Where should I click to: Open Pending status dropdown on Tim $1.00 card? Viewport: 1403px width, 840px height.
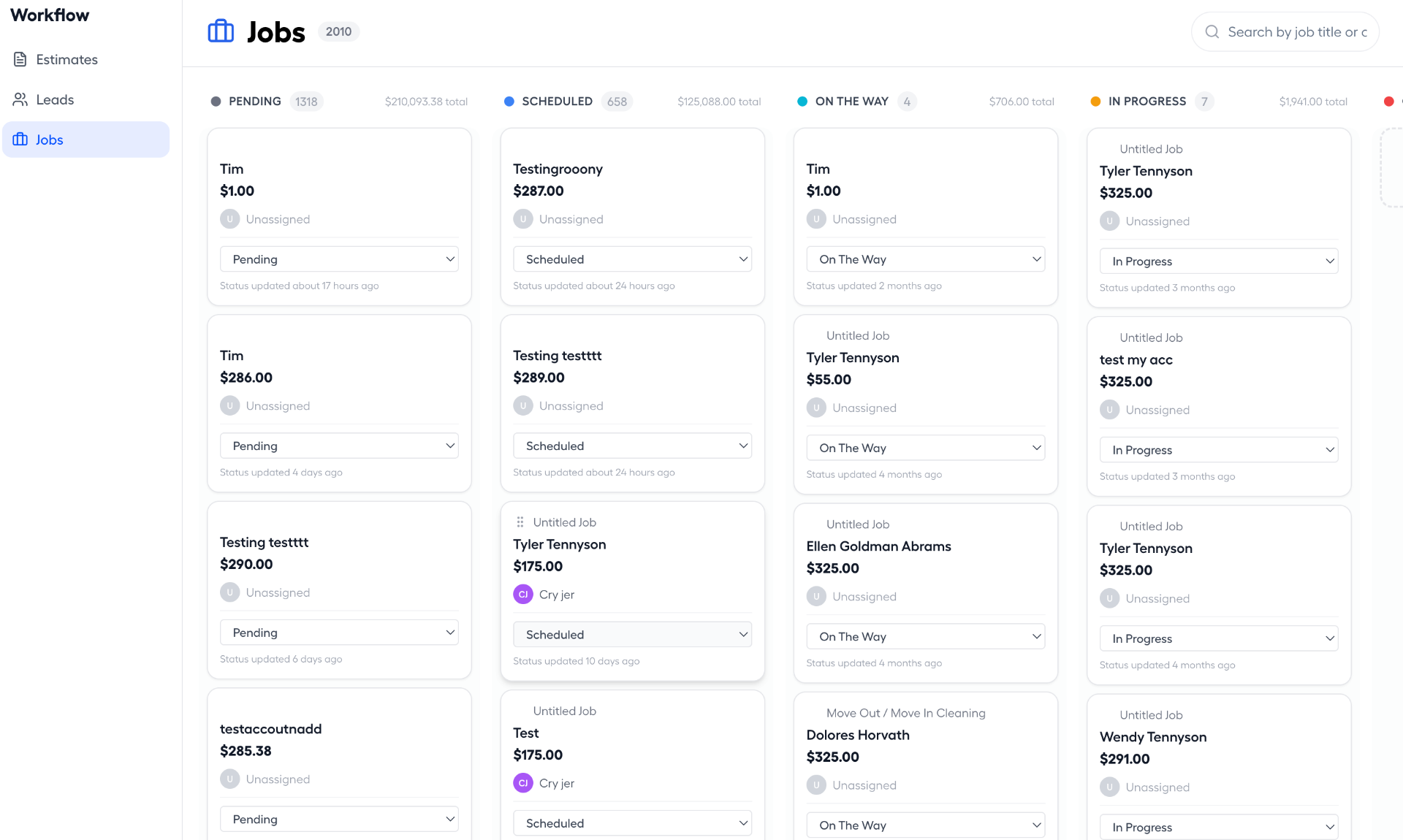click(x=339, y=259)
